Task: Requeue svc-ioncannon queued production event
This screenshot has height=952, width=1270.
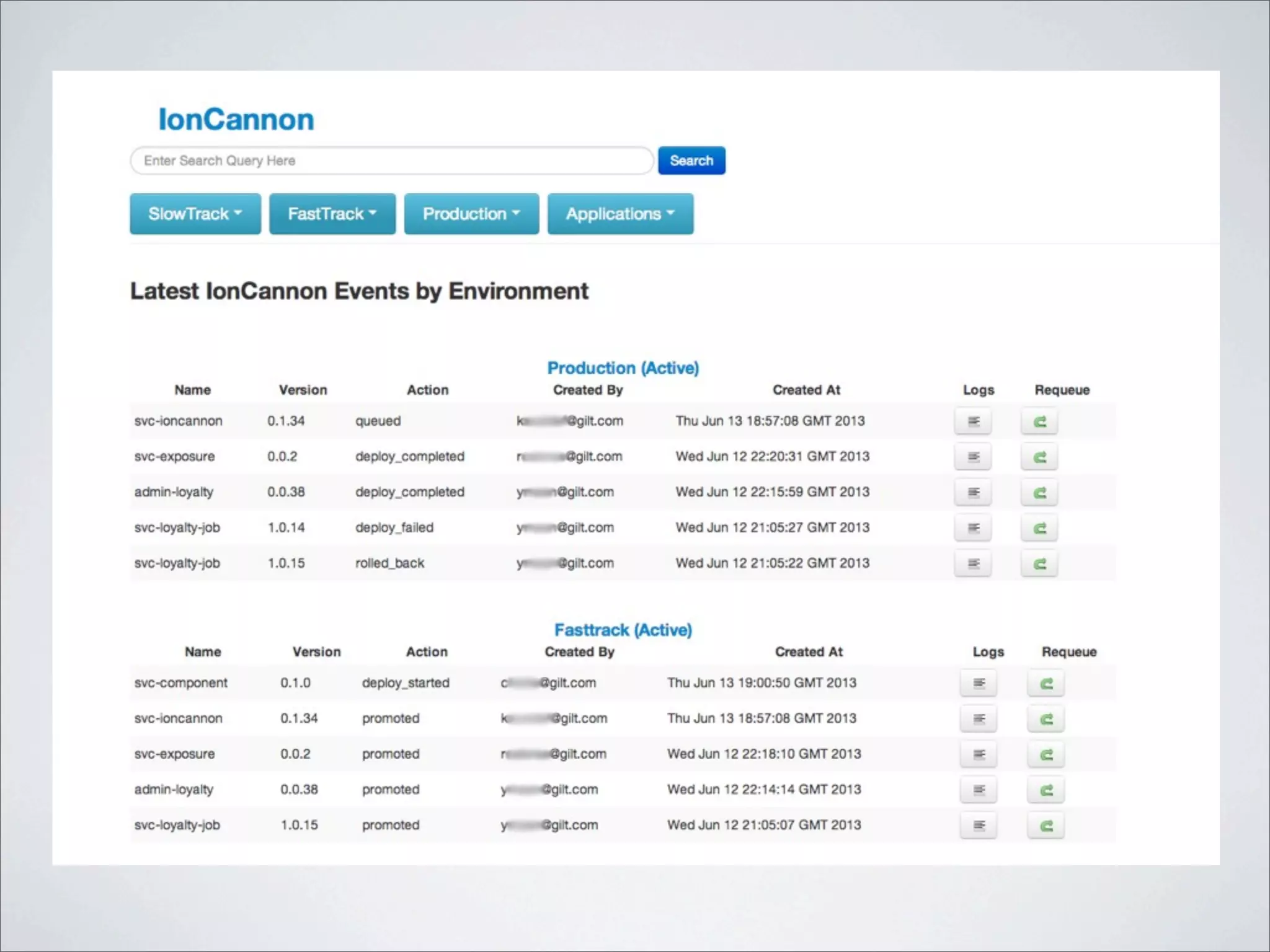Action: 1039,421
